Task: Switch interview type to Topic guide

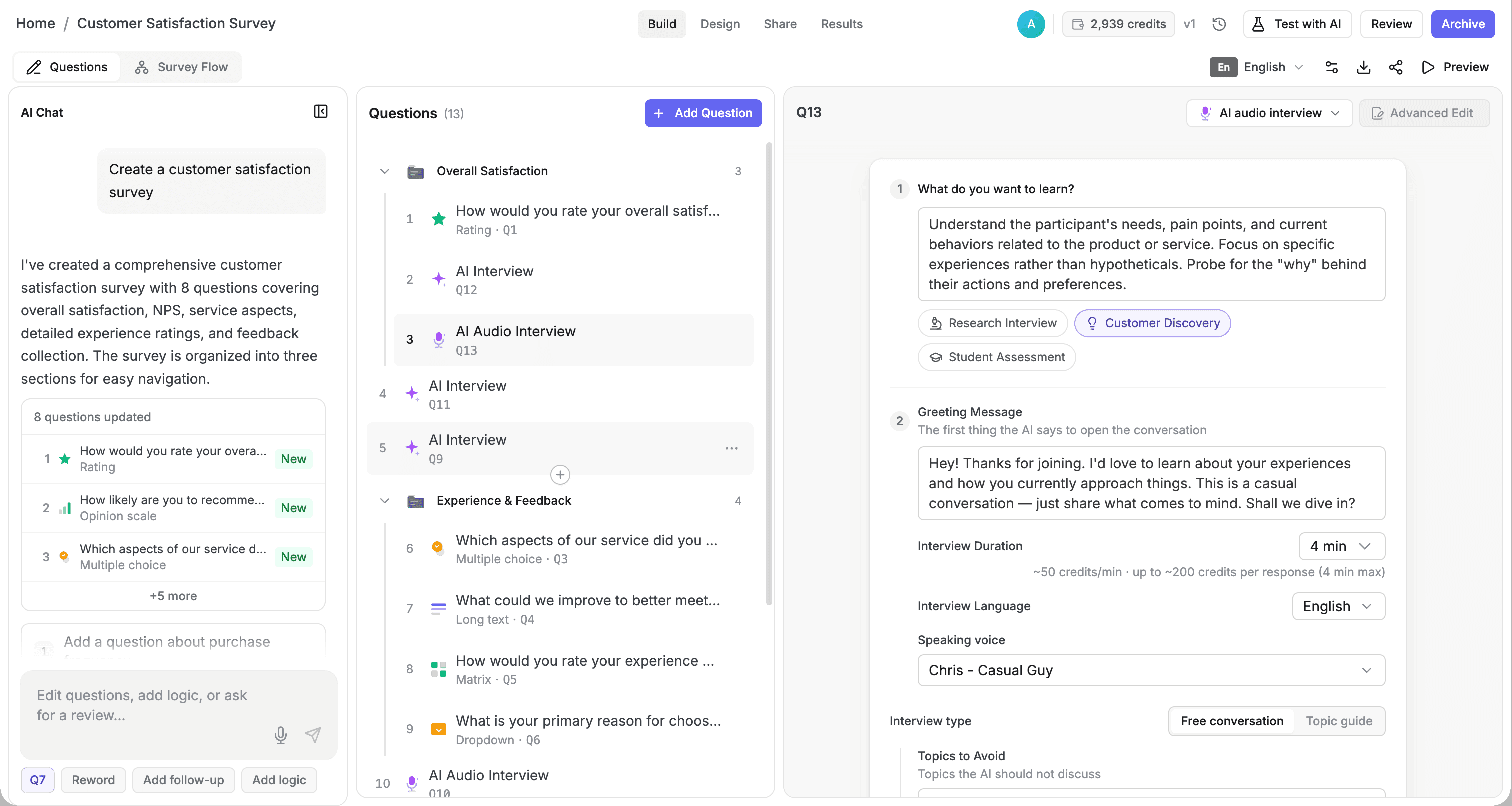Action: 1339,721
